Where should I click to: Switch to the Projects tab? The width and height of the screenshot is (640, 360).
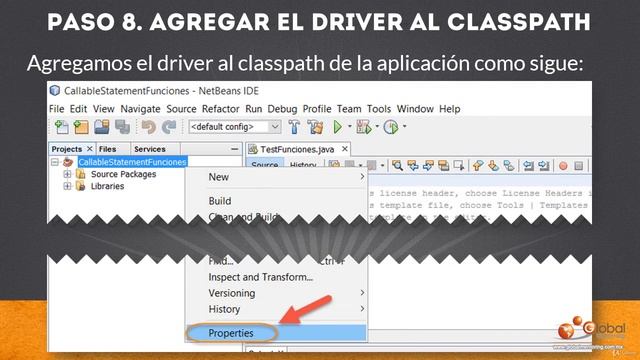point(67,149)
